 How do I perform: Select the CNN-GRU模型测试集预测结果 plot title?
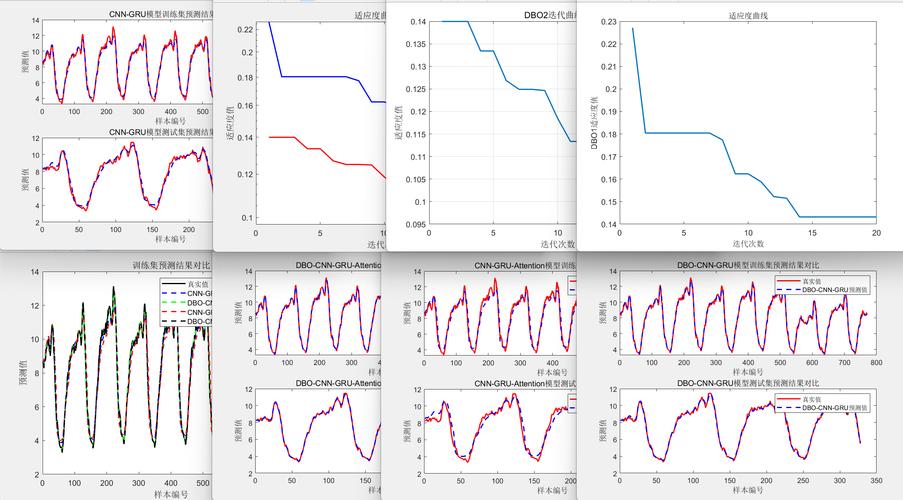[161, 132]
